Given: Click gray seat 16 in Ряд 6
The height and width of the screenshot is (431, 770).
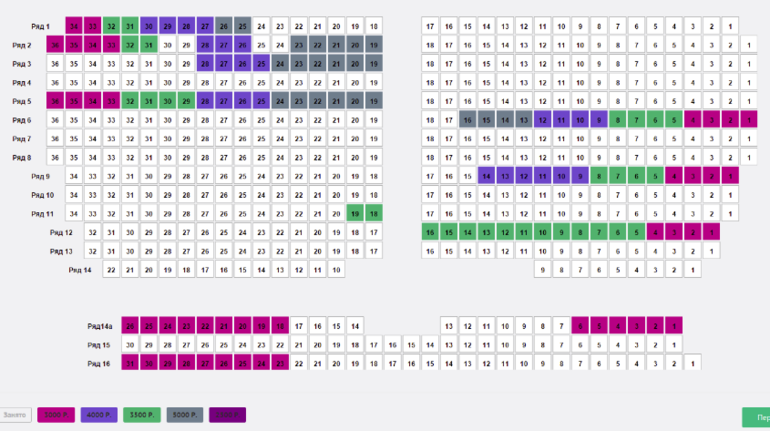Looking at the screenshot, I should (467, 120).
